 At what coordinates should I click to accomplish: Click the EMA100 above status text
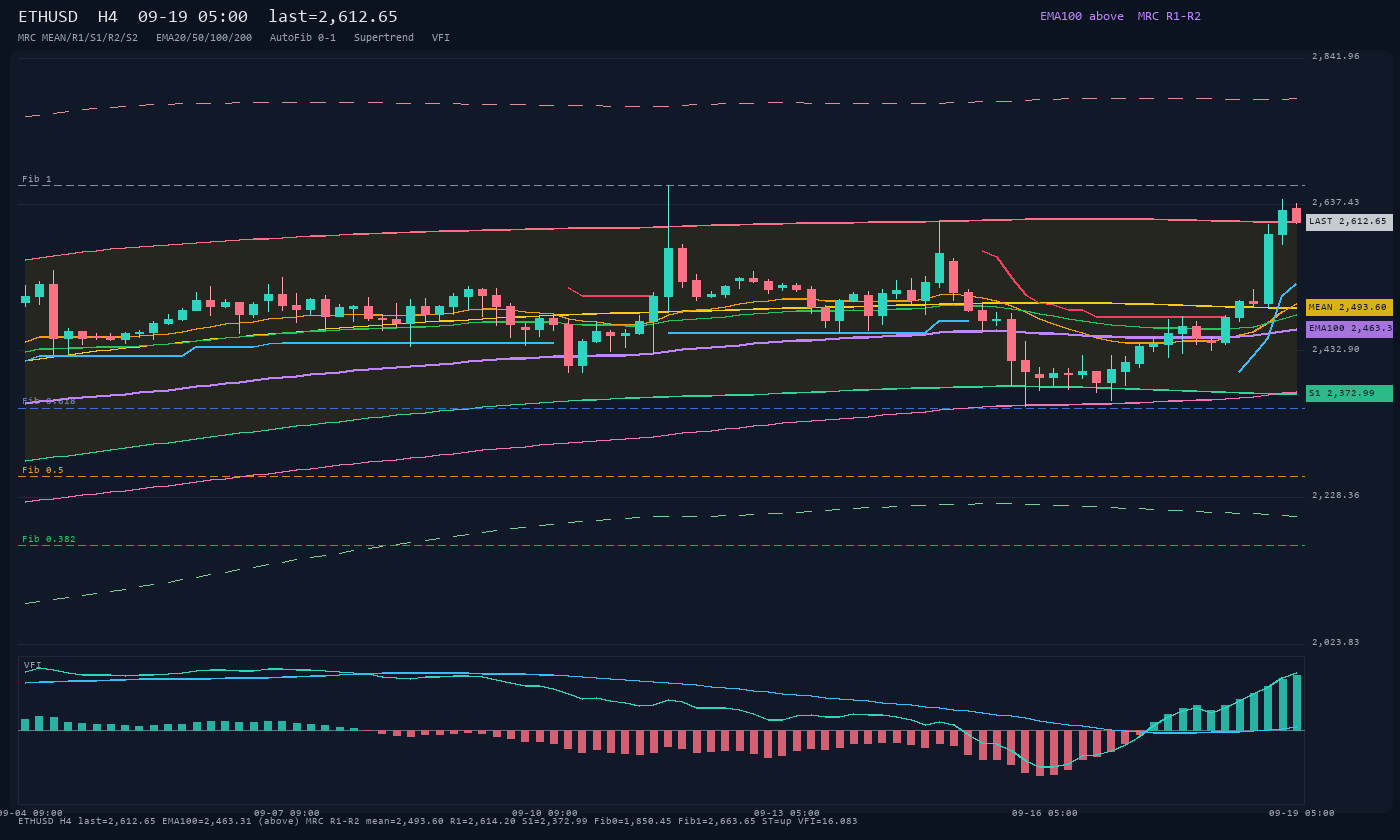pos(1082,16)
